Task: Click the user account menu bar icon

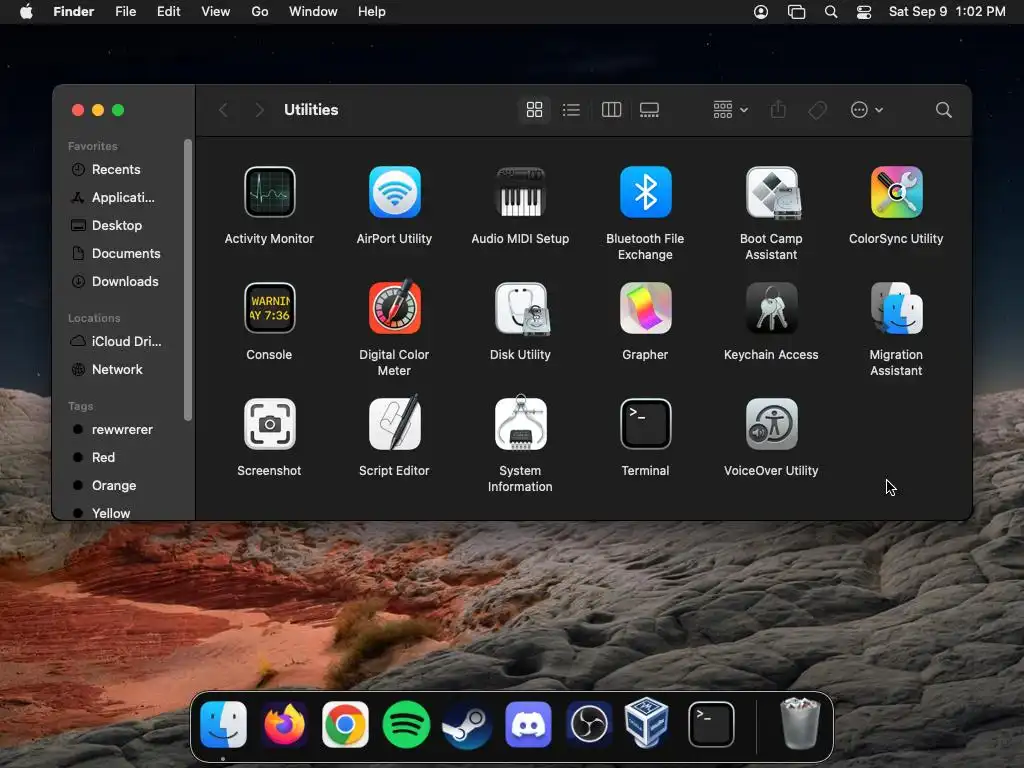Action: 761,12
